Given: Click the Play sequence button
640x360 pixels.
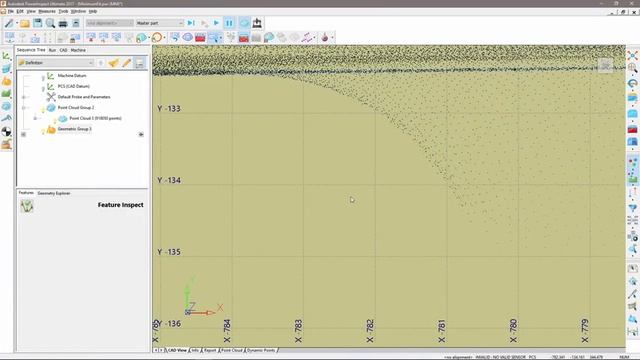Looking at the screenshot, I should click(216, 23).
